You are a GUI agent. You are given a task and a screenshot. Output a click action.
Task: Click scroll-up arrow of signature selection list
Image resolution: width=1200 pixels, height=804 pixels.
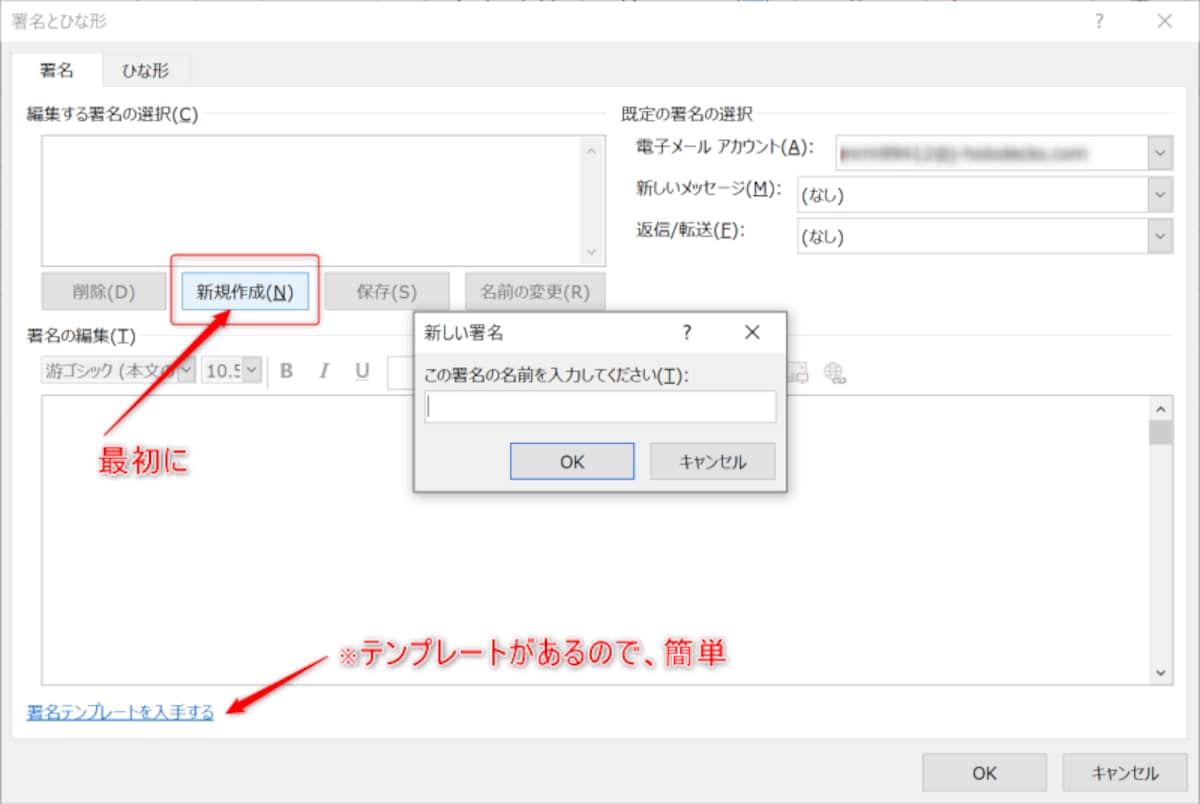pos(590,150)
